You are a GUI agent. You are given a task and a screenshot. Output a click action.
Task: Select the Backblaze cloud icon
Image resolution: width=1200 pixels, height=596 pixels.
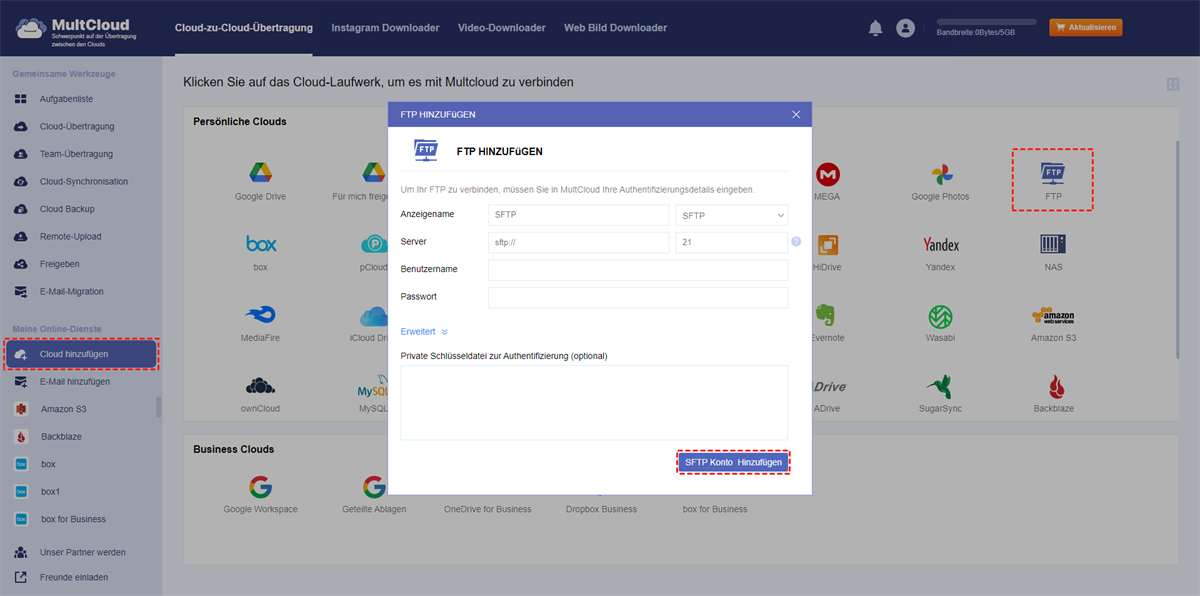(x=1053, y=387)
